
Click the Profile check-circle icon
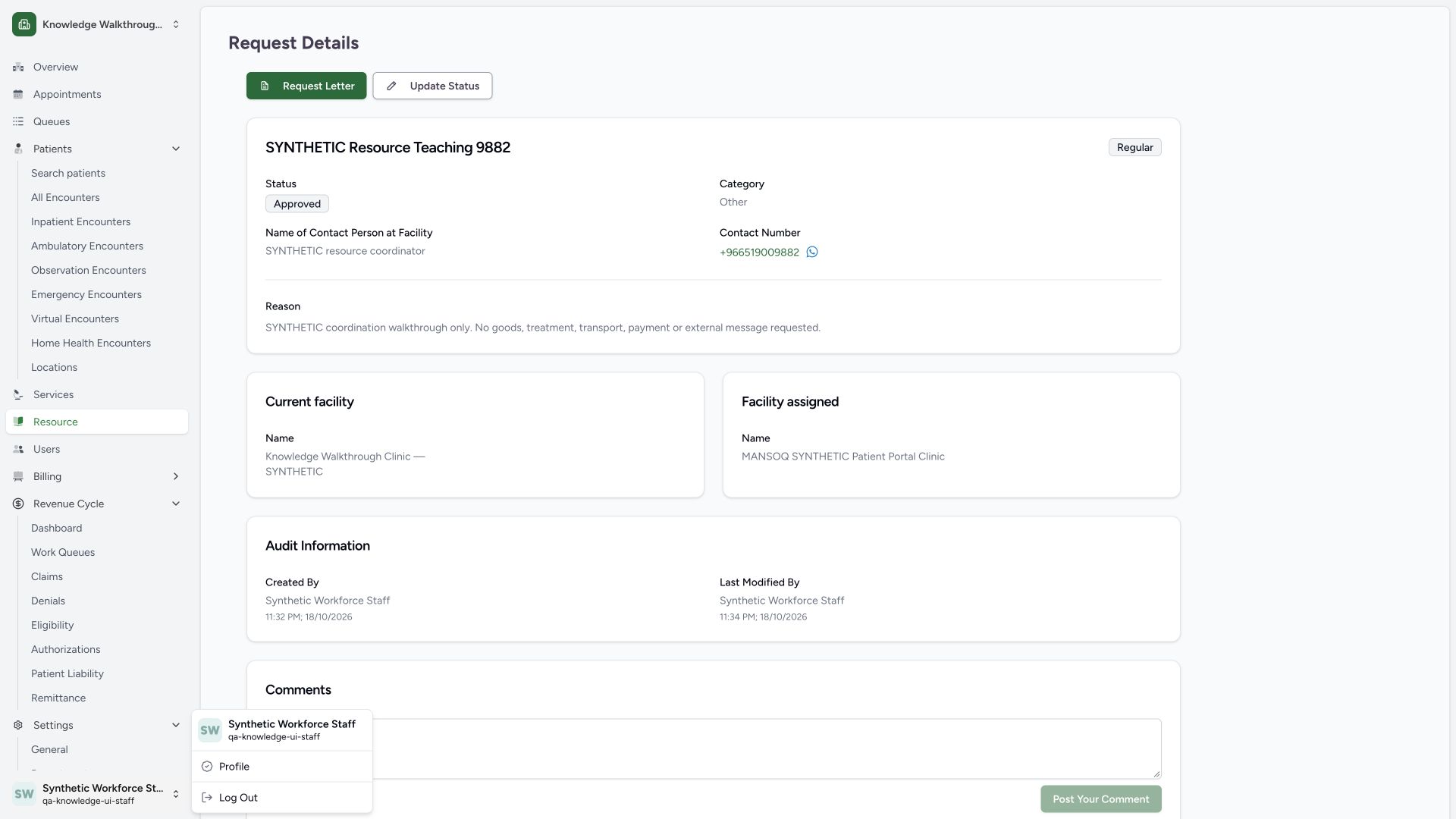(x=207, y=767)
